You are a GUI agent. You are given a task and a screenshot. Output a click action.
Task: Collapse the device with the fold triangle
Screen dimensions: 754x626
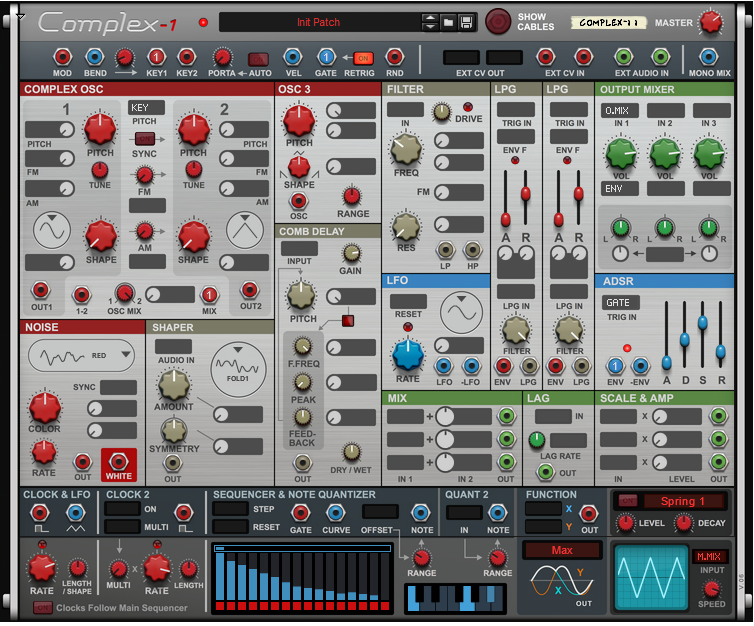[x=20, y=17]
